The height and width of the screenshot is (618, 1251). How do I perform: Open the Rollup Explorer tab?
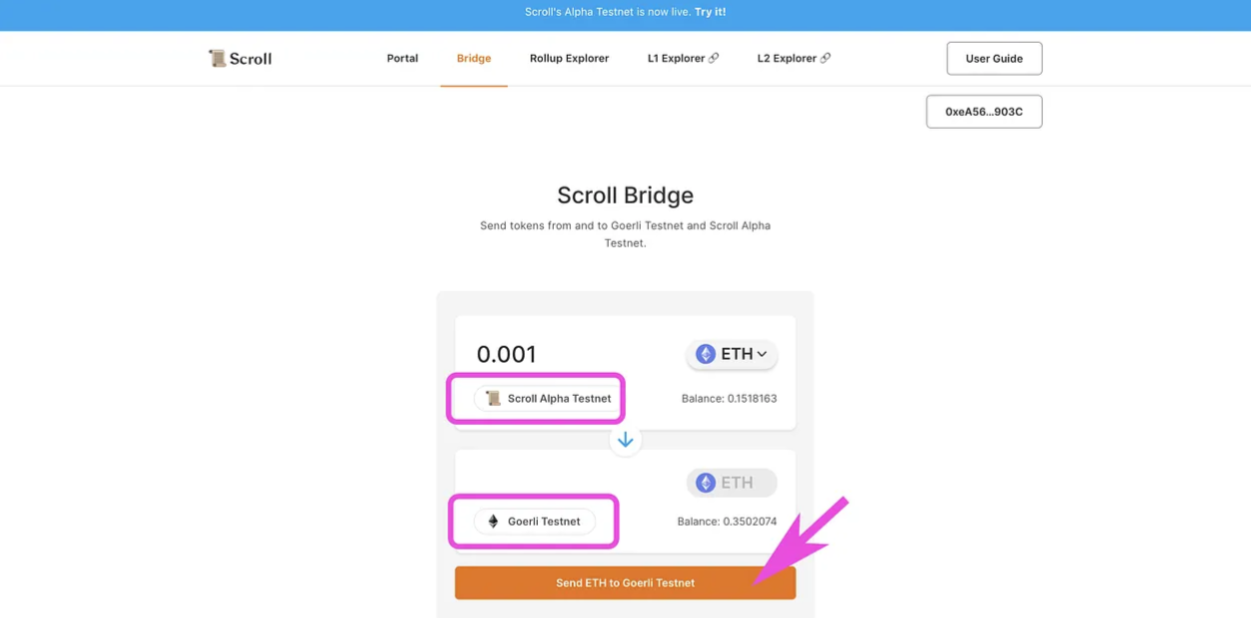(x=569, y=58)
